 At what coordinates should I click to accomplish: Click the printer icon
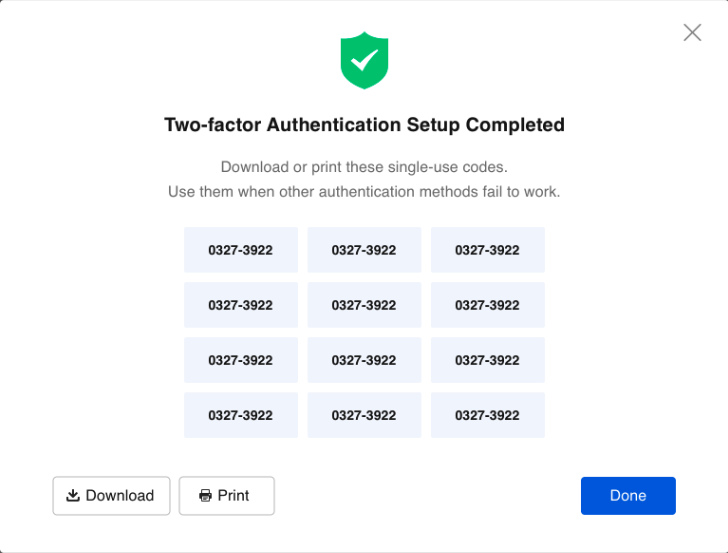pos(206,495)
